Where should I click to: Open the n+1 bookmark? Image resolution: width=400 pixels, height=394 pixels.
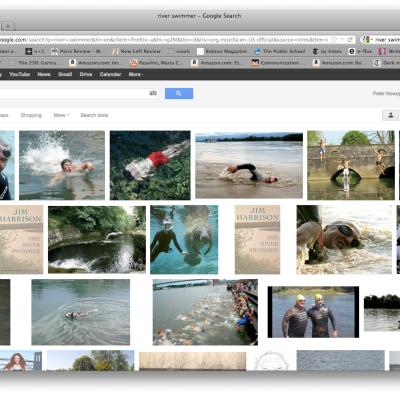tap(35, 51)
